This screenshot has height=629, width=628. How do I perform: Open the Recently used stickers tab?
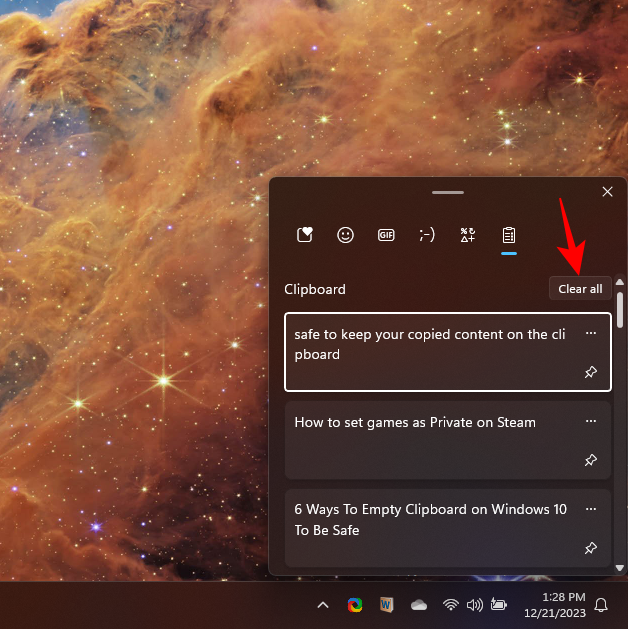point(305,235)
